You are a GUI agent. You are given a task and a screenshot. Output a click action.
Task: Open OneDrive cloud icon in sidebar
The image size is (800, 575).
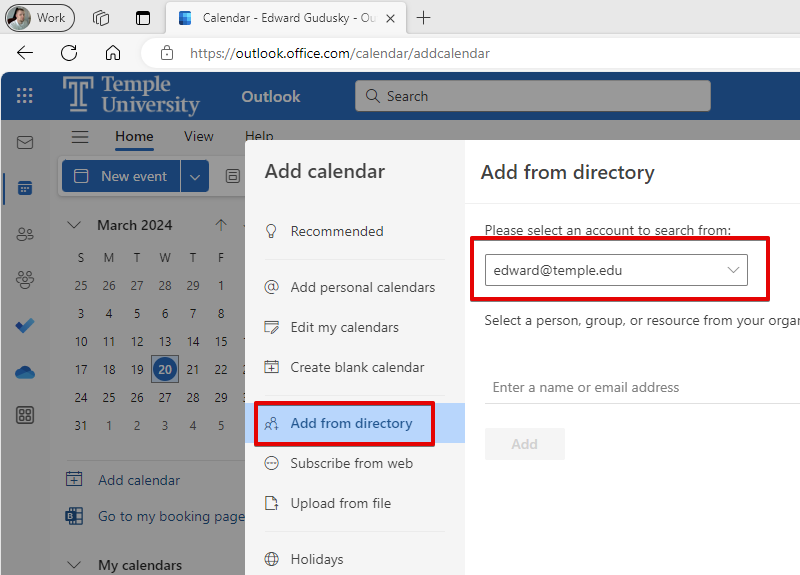pos(24,373)
